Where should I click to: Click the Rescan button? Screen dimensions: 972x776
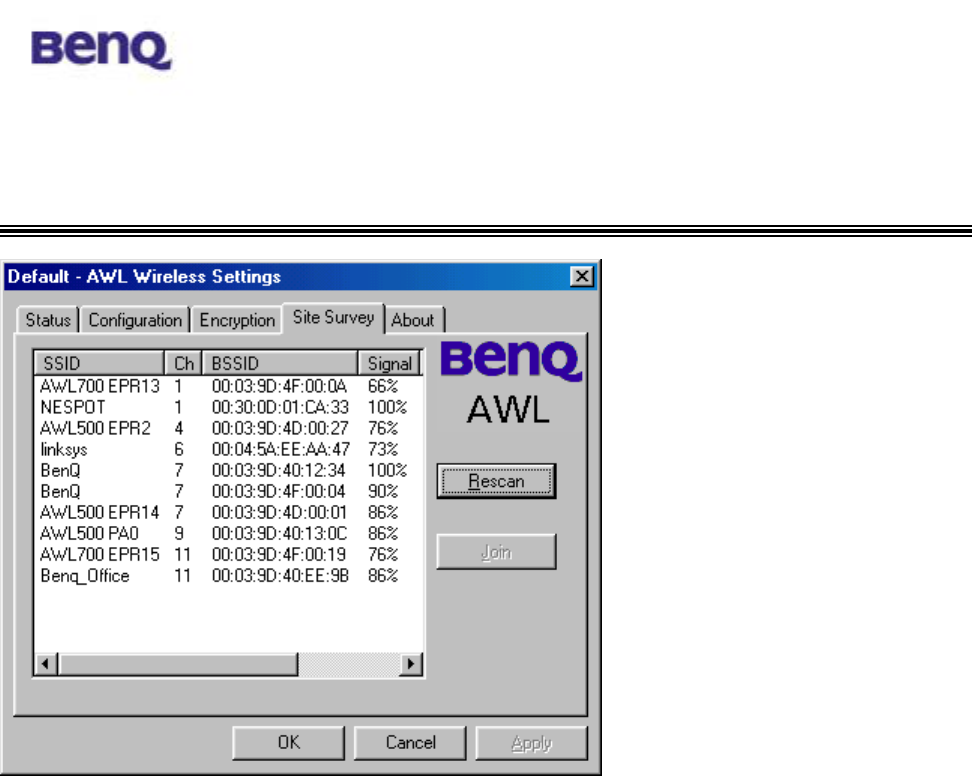click(x=496, y=481)
